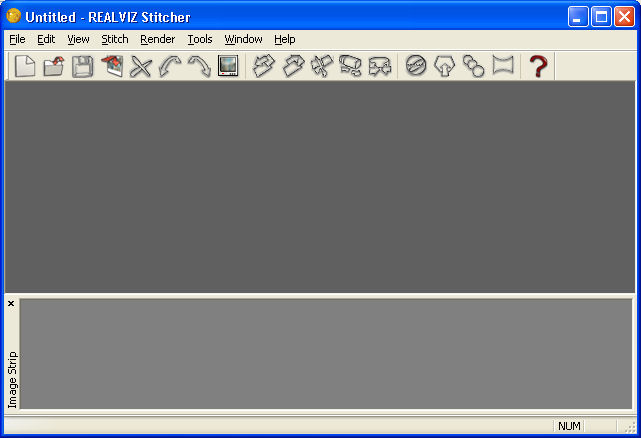Save the project using the floppy disk icon

point(83,66)
